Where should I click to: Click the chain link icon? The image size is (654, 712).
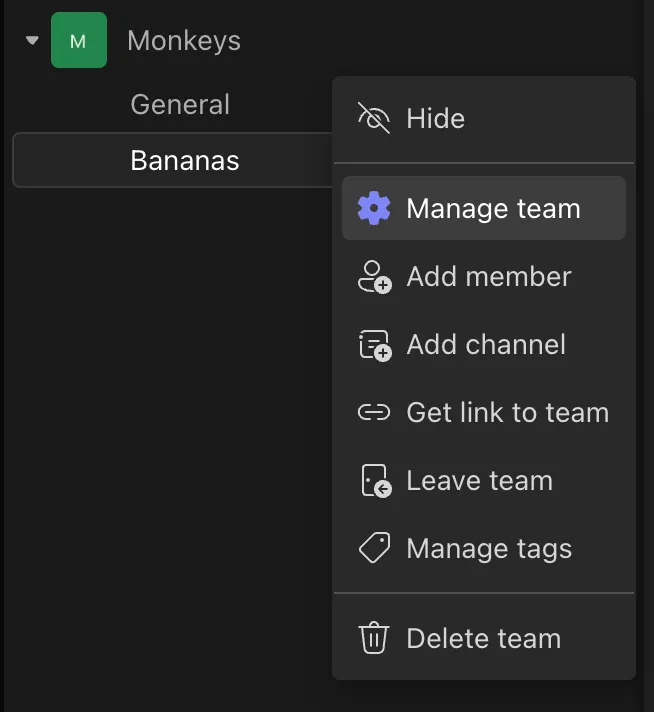click(374, 412)
